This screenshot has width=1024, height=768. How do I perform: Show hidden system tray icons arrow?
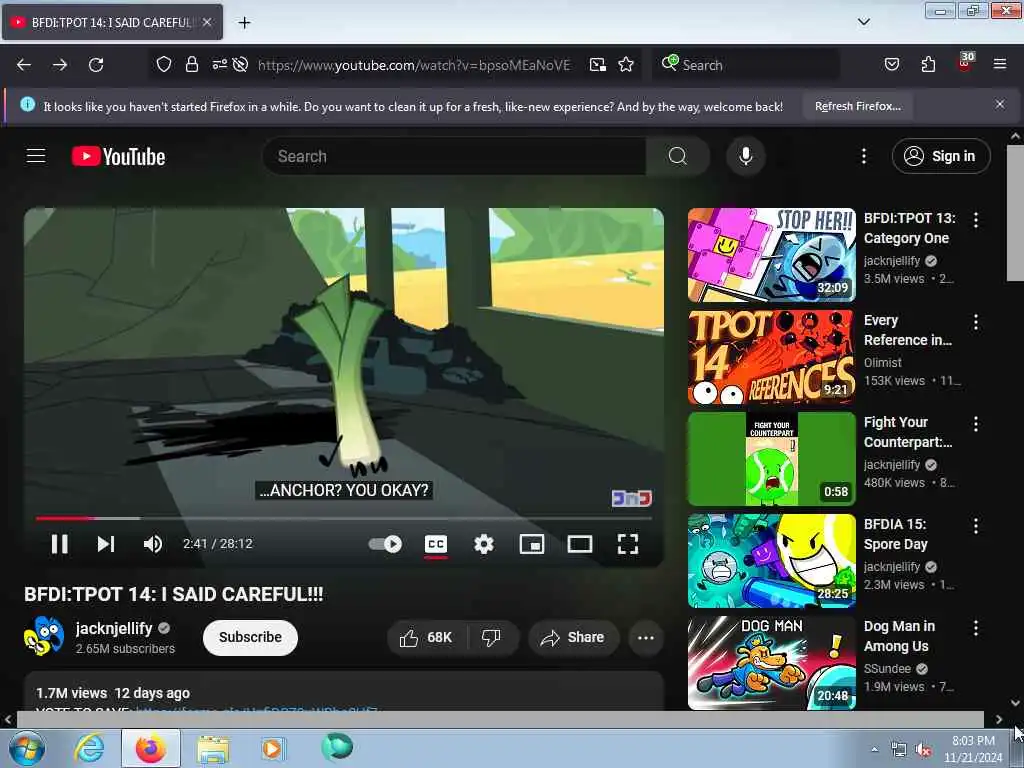[x=874, y=749]
